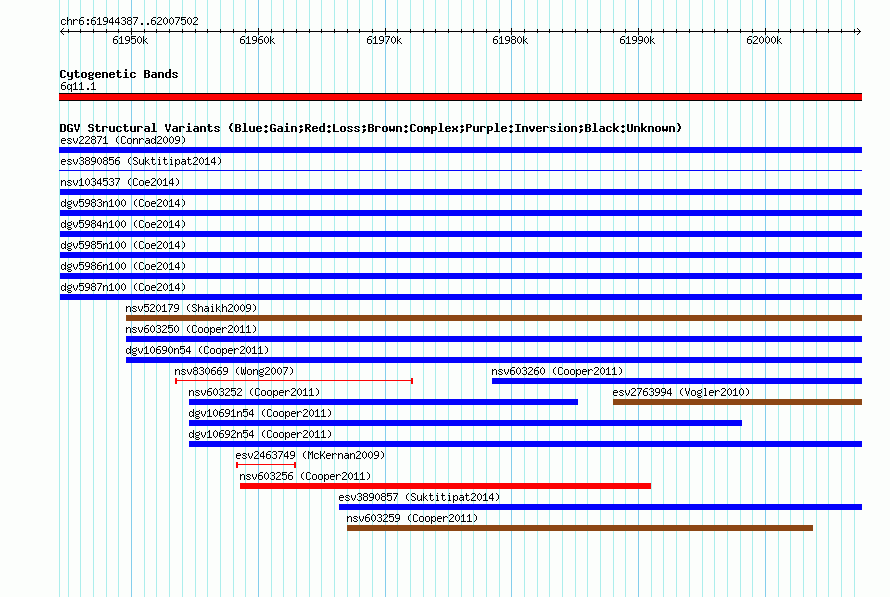Click the 6q11.1 band label
This screenshot has width=890, height=597.
[x=78, y=86]
